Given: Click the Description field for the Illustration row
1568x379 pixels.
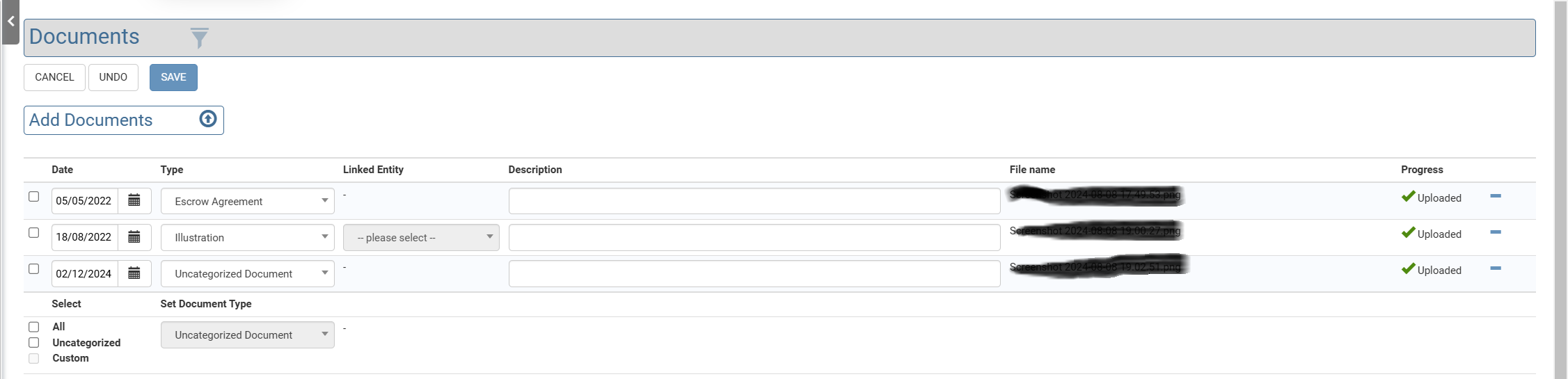Looking at the screenshot, I should 754,237.
